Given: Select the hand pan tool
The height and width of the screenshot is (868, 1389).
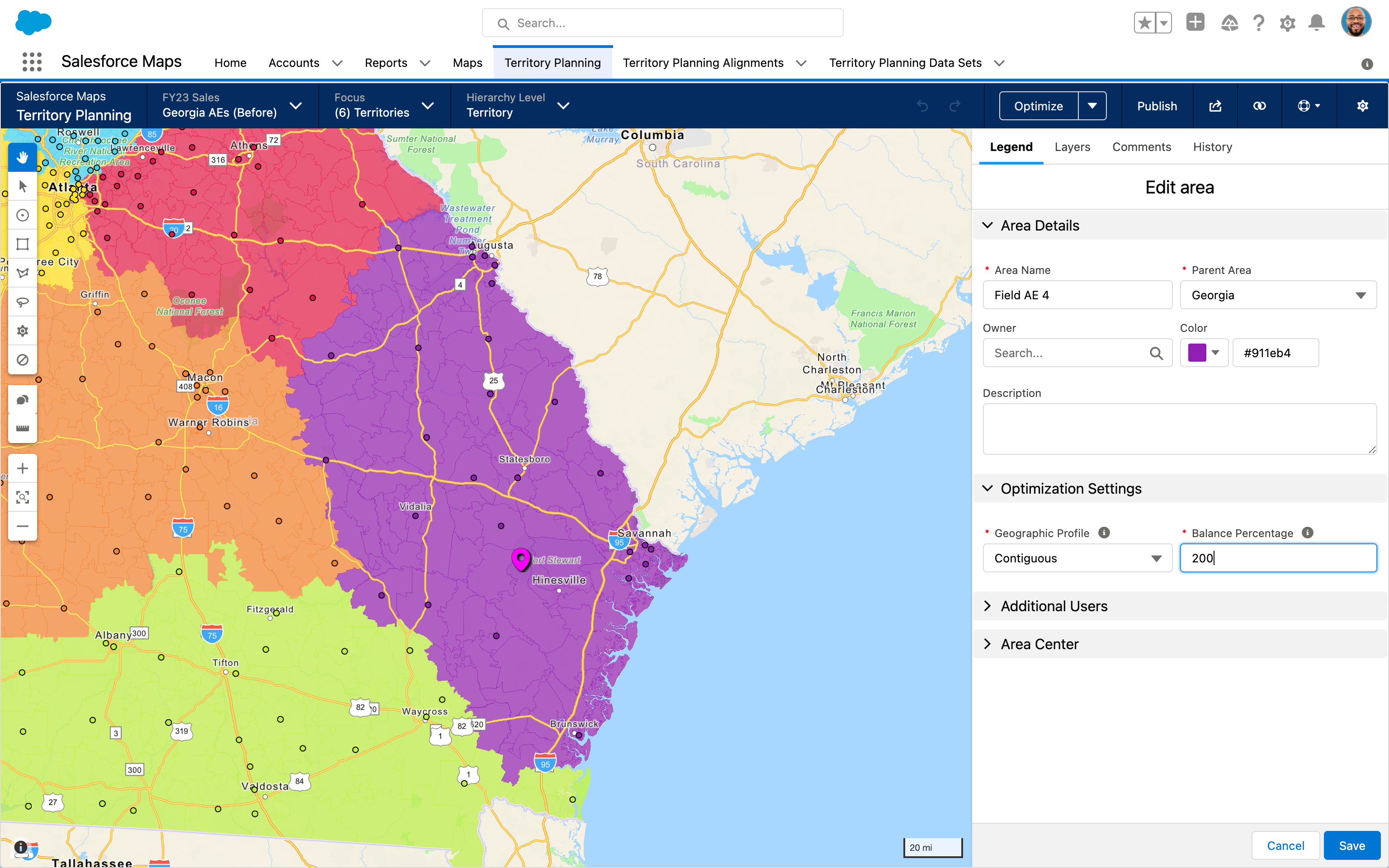Looking at the screenshot, I should point(23,157).
